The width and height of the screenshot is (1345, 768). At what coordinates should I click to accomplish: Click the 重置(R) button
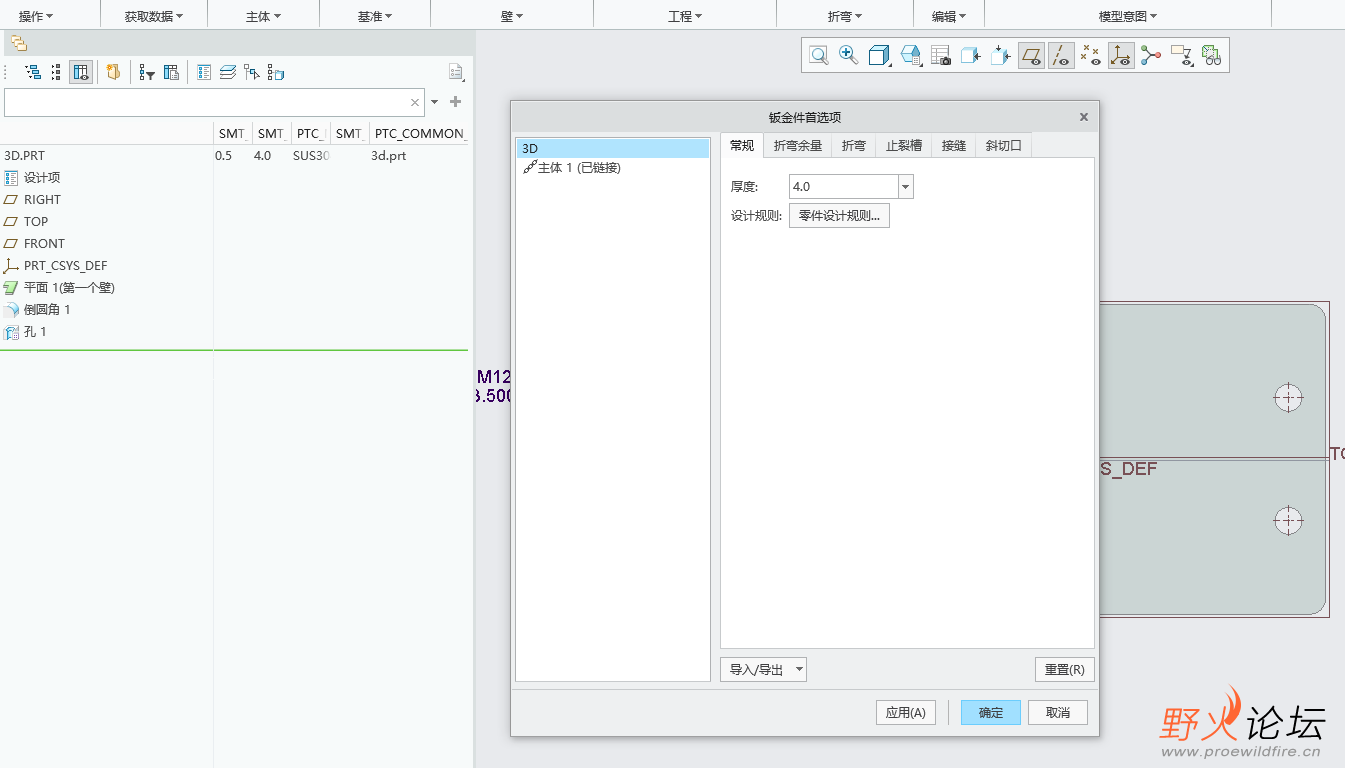(x=1064, y=669)
